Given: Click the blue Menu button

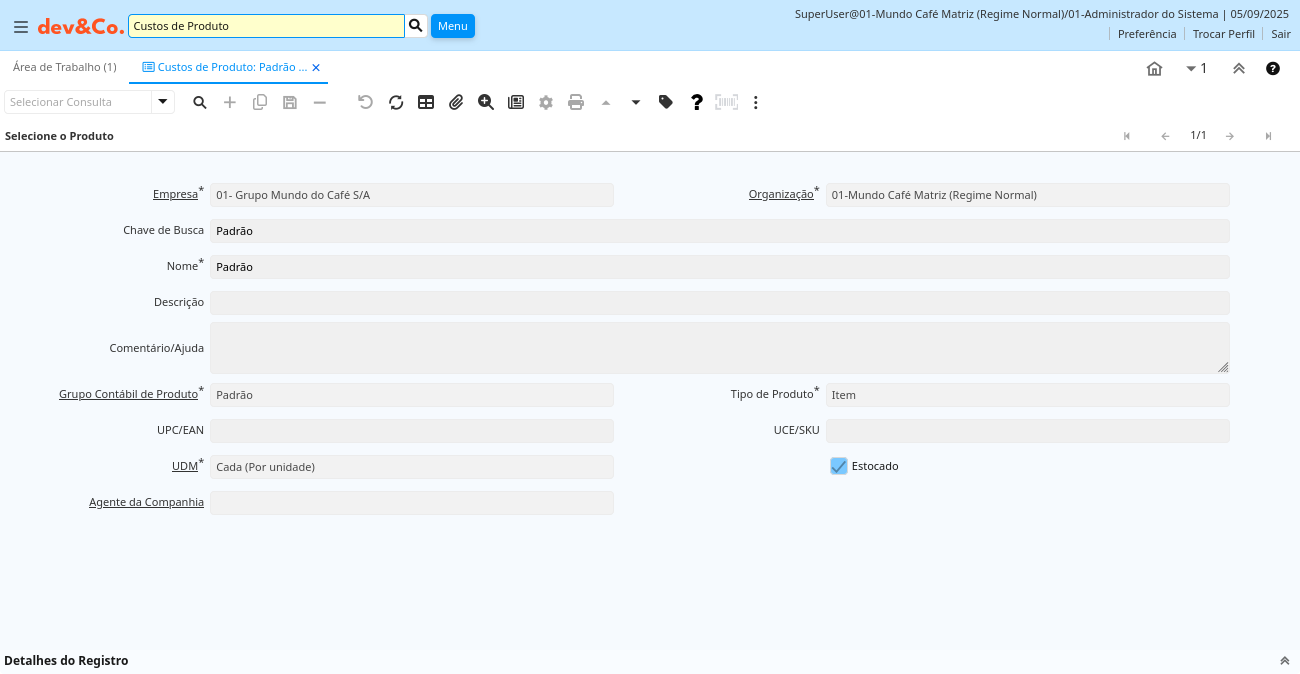Looking at the screenshot, I should pyautogui.click(x=453, y=26).
